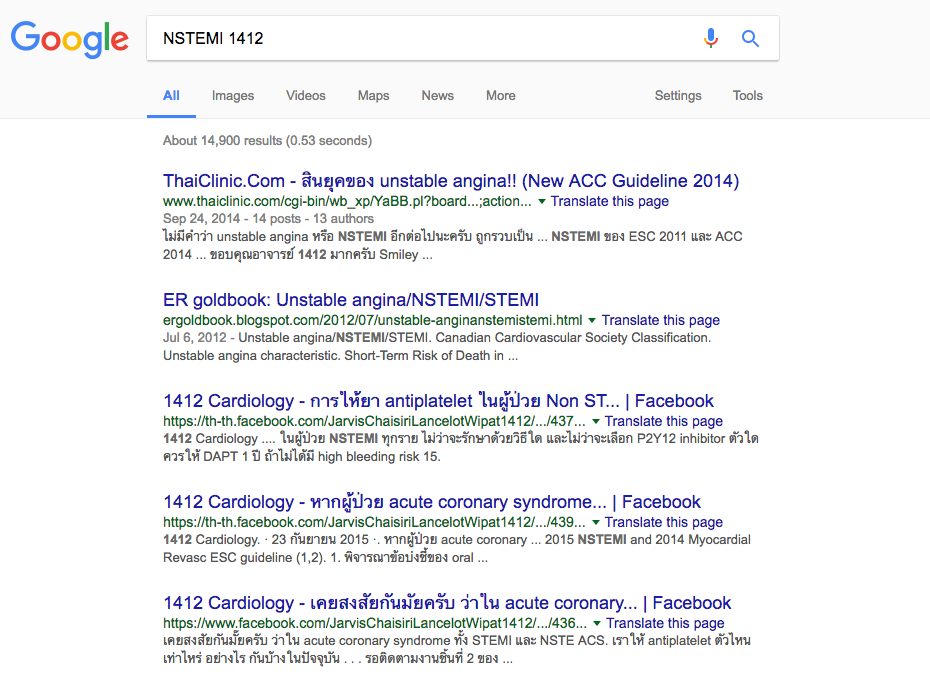This screenshot has height=676, width=930.
Task: Open the Settings menu
Action: pos(678,95)
